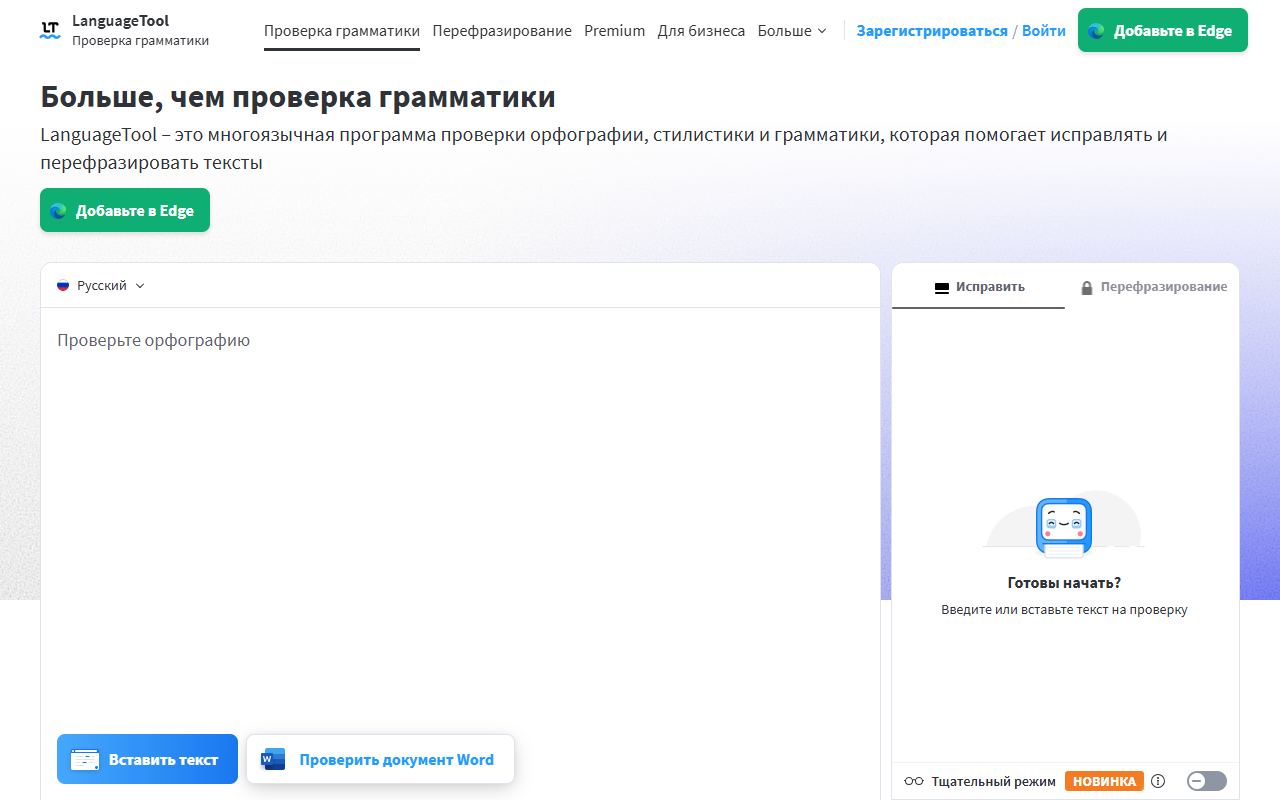
Task: Click the НОВИНКА badge
Action: [1104, 781]
